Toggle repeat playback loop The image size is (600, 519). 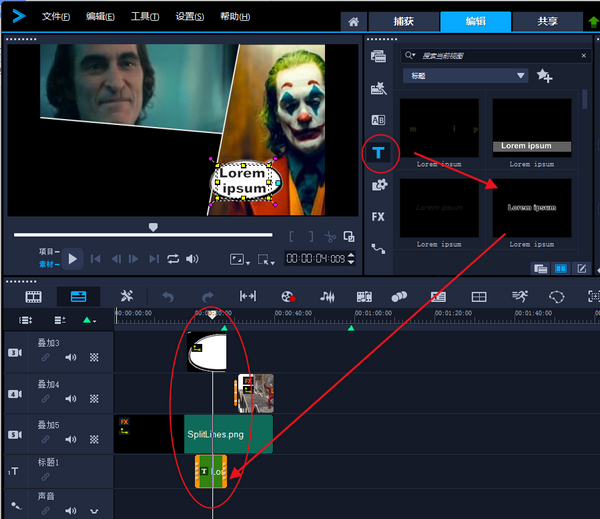coord(173,259)
